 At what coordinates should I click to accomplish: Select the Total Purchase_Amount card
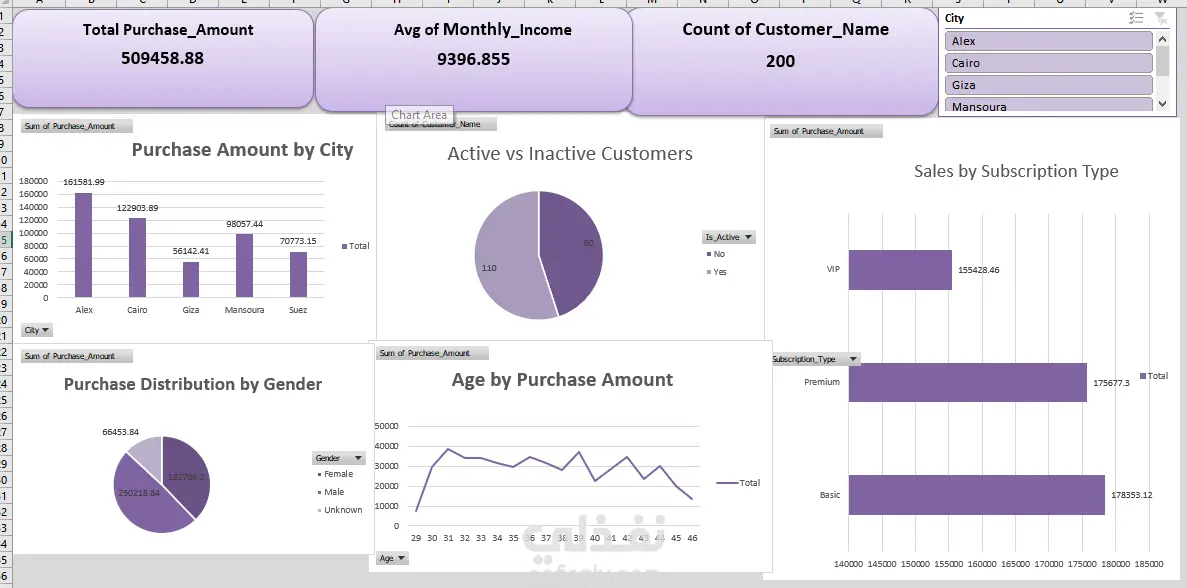coord(163,58)
